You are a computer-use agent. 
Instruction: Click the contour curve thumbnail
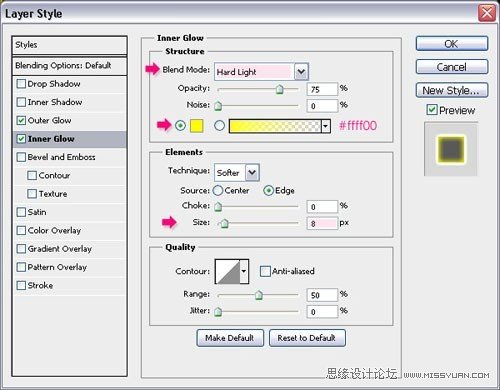click(x=228, y=271)
